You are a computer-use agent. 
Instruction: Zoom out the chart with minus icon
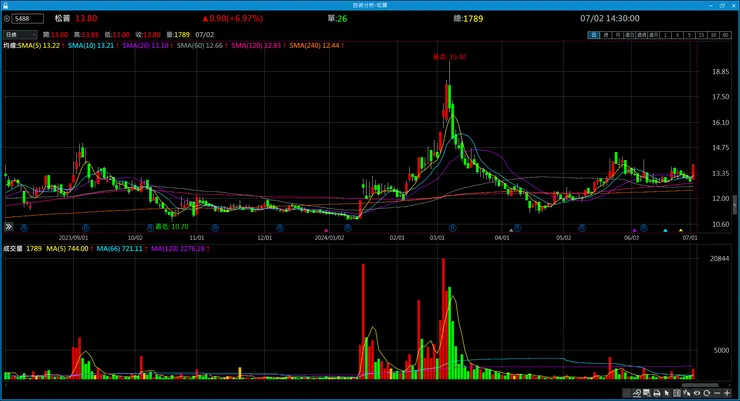[x=717, y=393]
